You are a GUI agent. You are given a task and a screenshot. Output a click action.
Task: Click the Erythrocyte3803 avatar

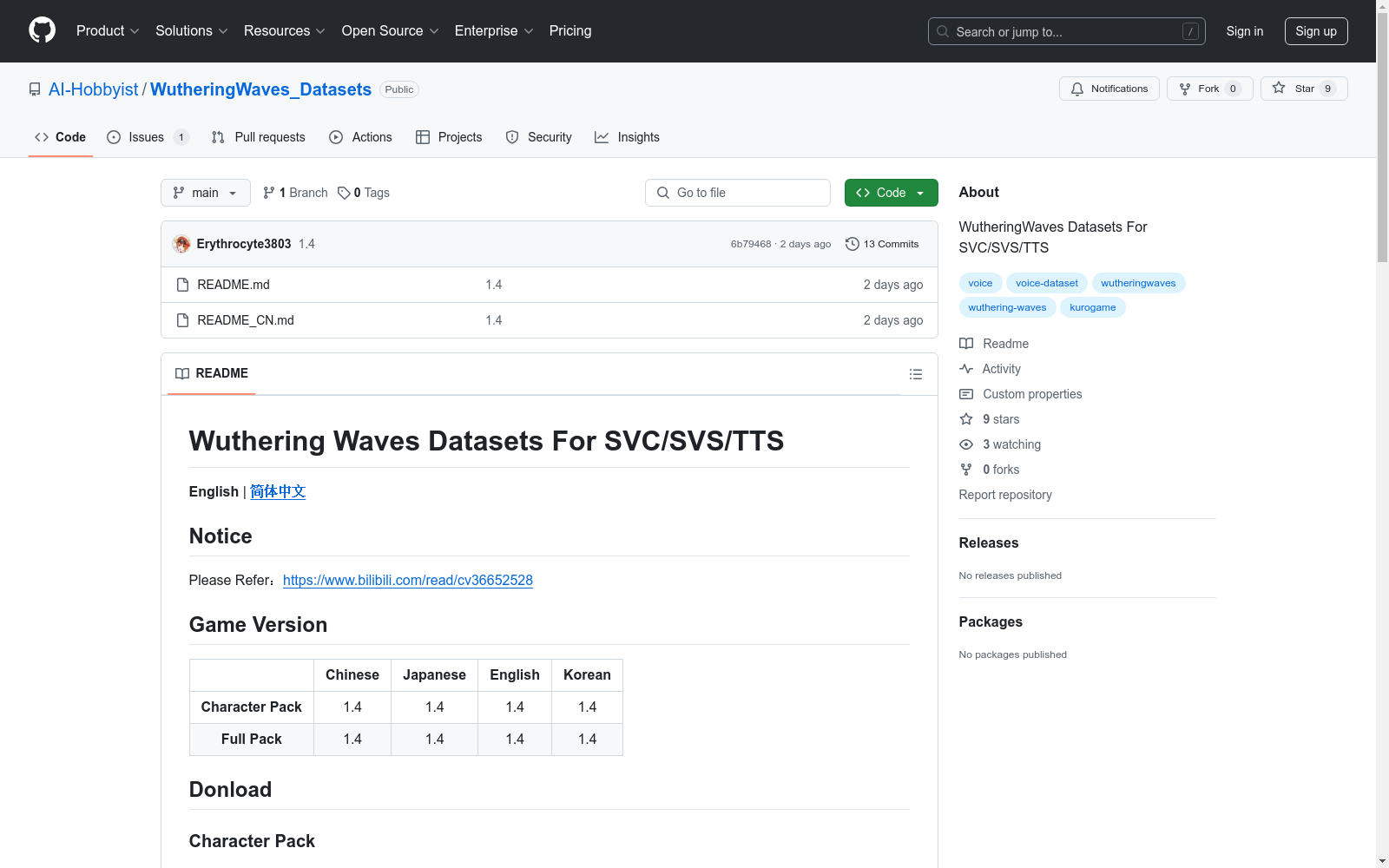click(181, 244)
